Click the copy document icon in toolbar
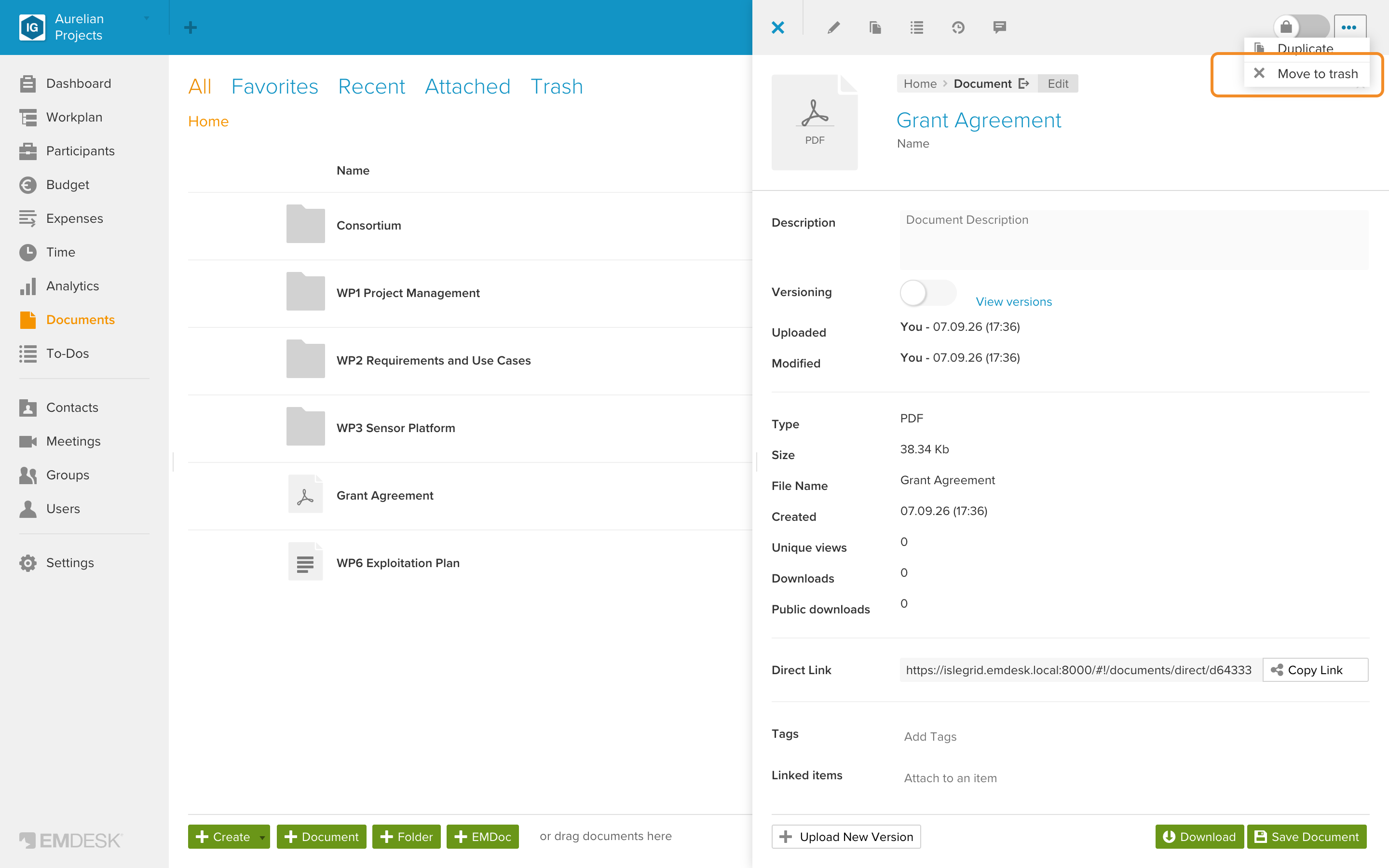The width and height of the screenshot is (1389, 868). coord(875,27)
